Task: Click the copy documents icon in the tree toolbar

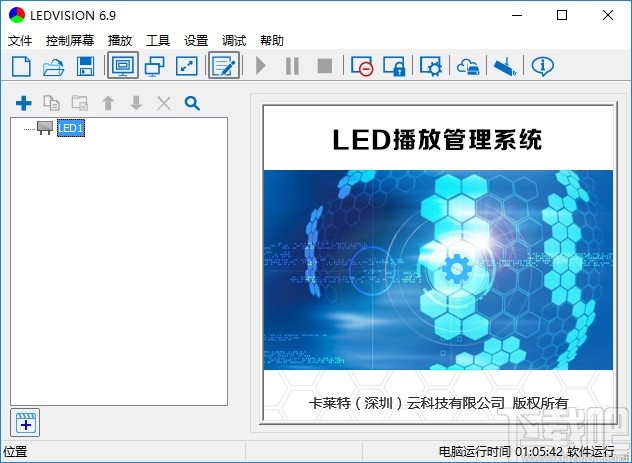Action: (52, 103)
